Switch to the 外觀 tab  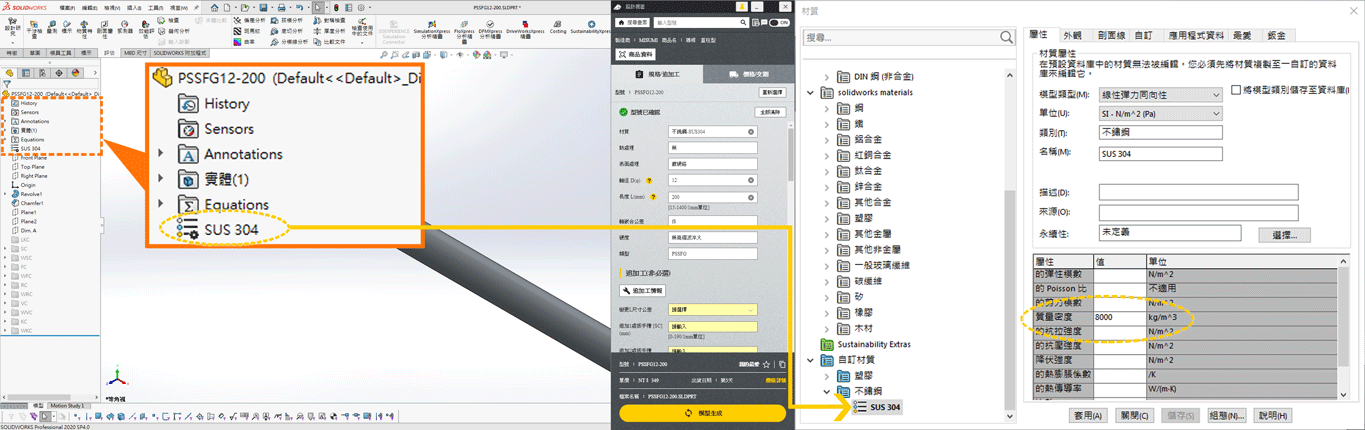click(1072, 35)
